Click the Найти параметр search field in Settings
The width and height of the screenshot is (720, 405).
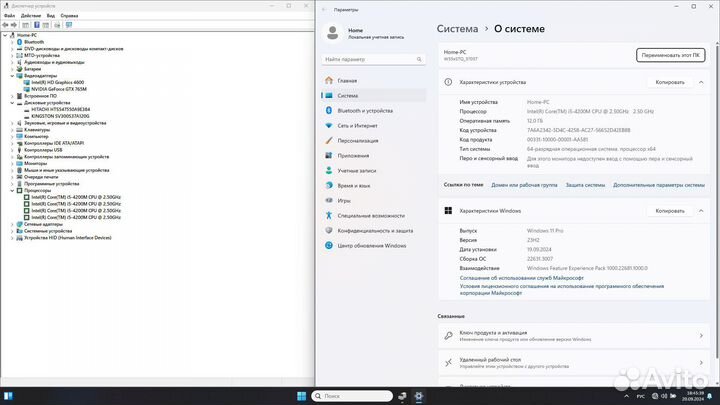point(373,59)
